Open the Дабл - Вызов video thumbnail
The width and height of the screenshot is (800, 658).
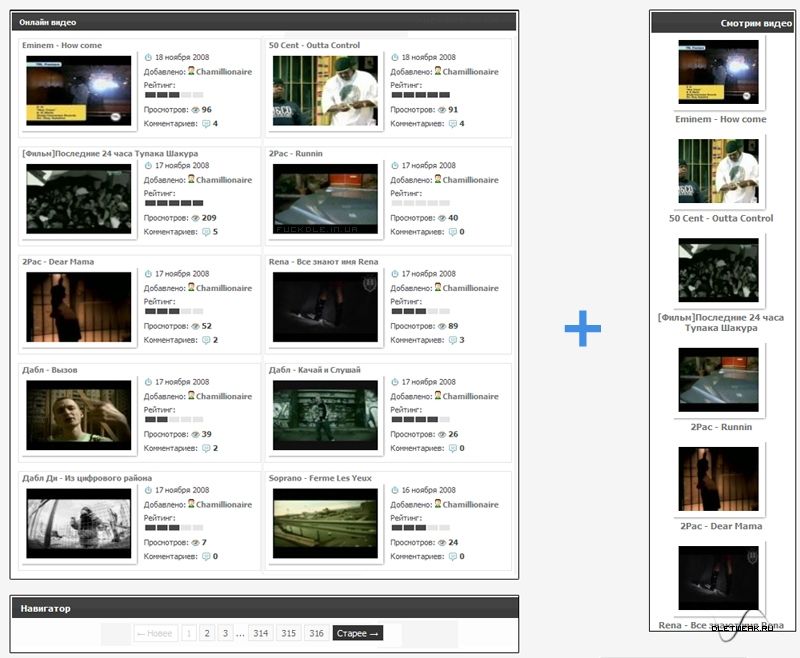tap(79, 415)
